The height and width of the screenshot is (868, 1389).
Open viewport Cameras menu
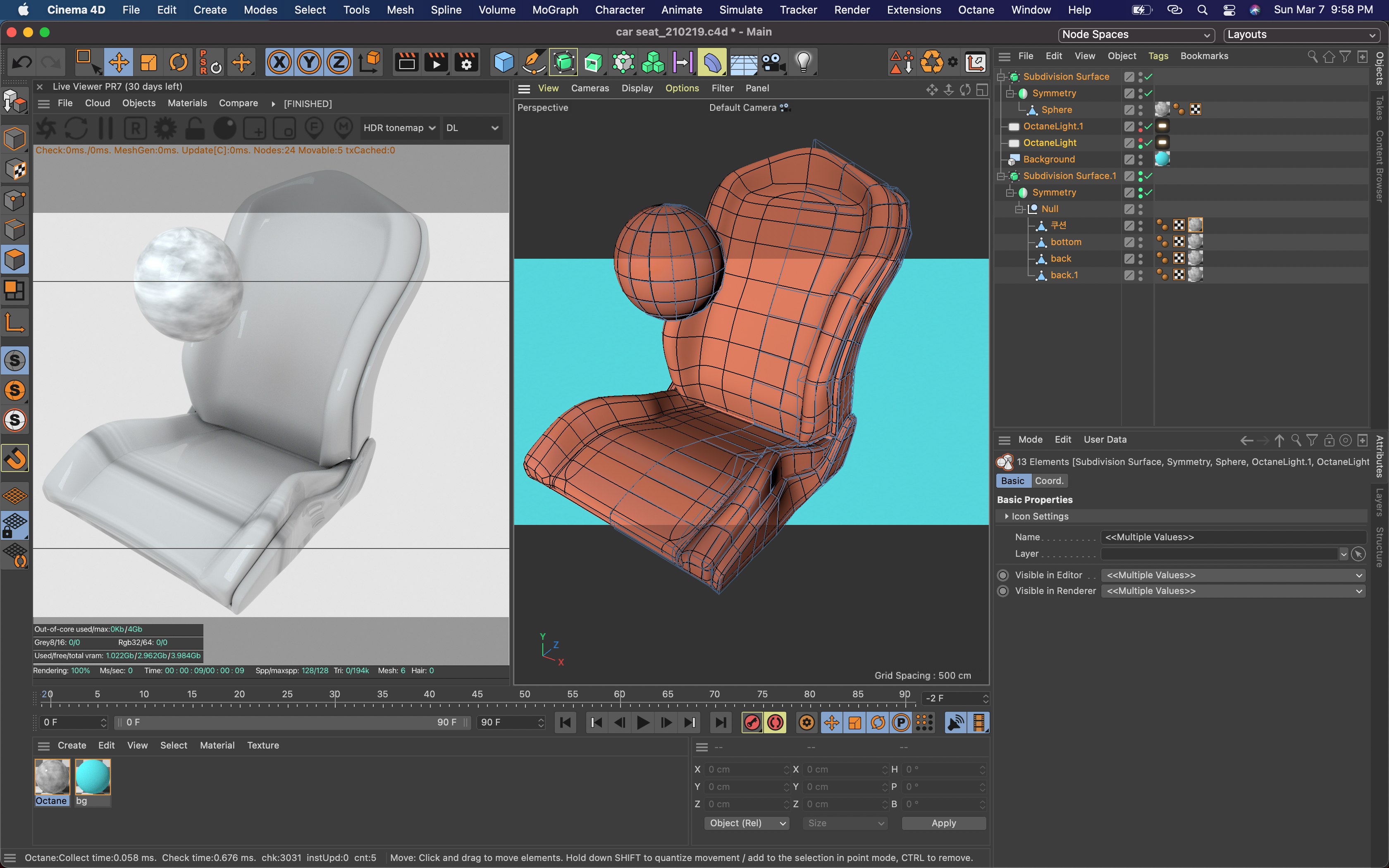(589, 88)
